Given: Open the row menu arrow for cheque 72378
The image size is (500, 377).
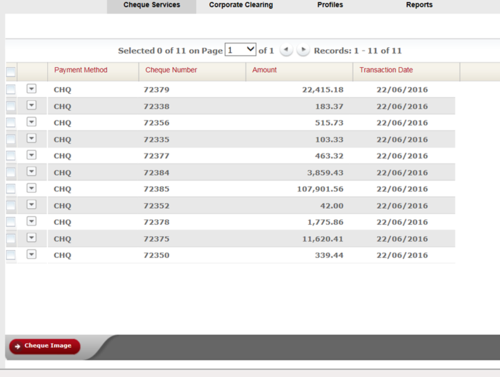Looking at the screenshot, I should click(31, 221).
